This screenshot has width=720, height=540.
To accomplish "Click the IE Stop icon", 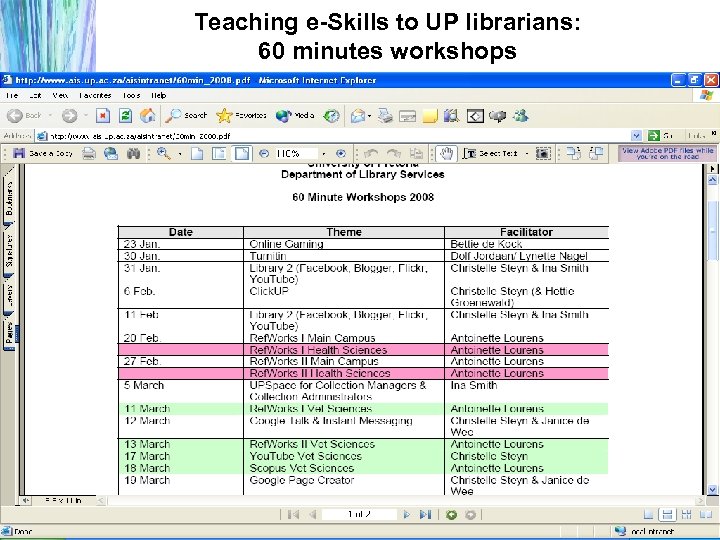I will (x=103, y=116).
